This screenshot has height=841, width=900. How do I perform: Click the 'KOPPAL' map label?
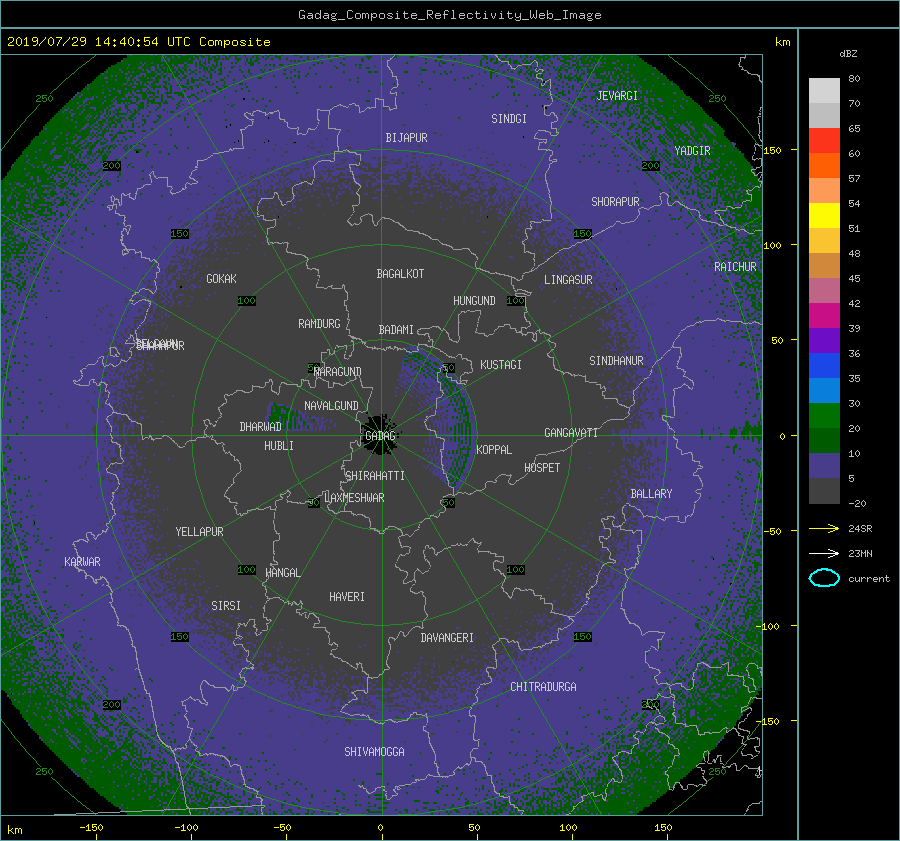click(x=494, y=450)
